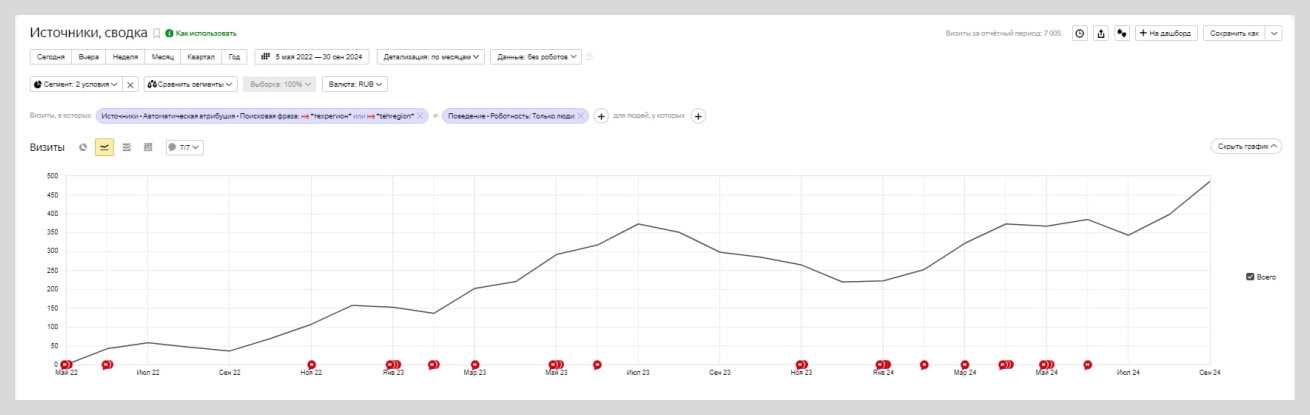Switch period to Месяц
Screen dimensions: 1310x415
tap(163, 57)
